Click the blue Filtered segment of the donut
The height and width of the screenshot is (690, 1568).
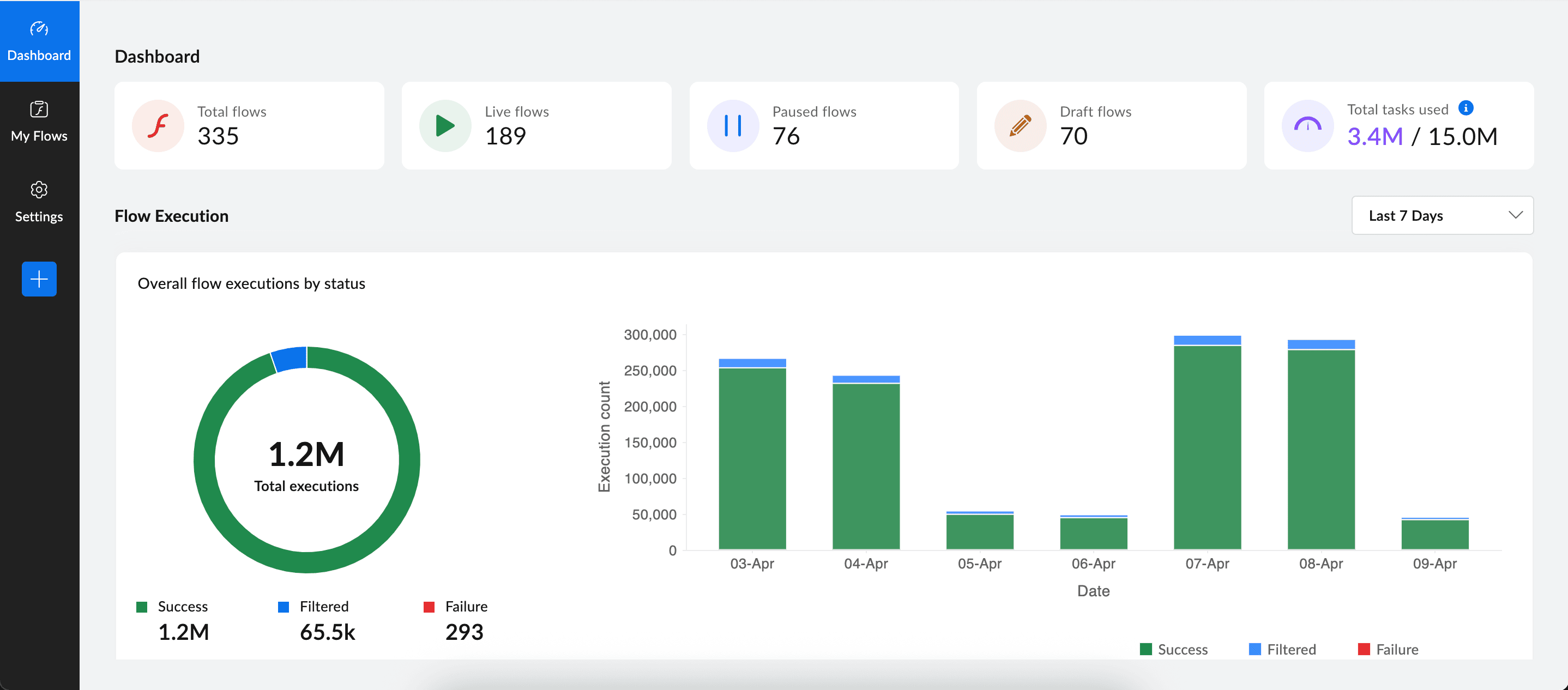coord(290,359)
